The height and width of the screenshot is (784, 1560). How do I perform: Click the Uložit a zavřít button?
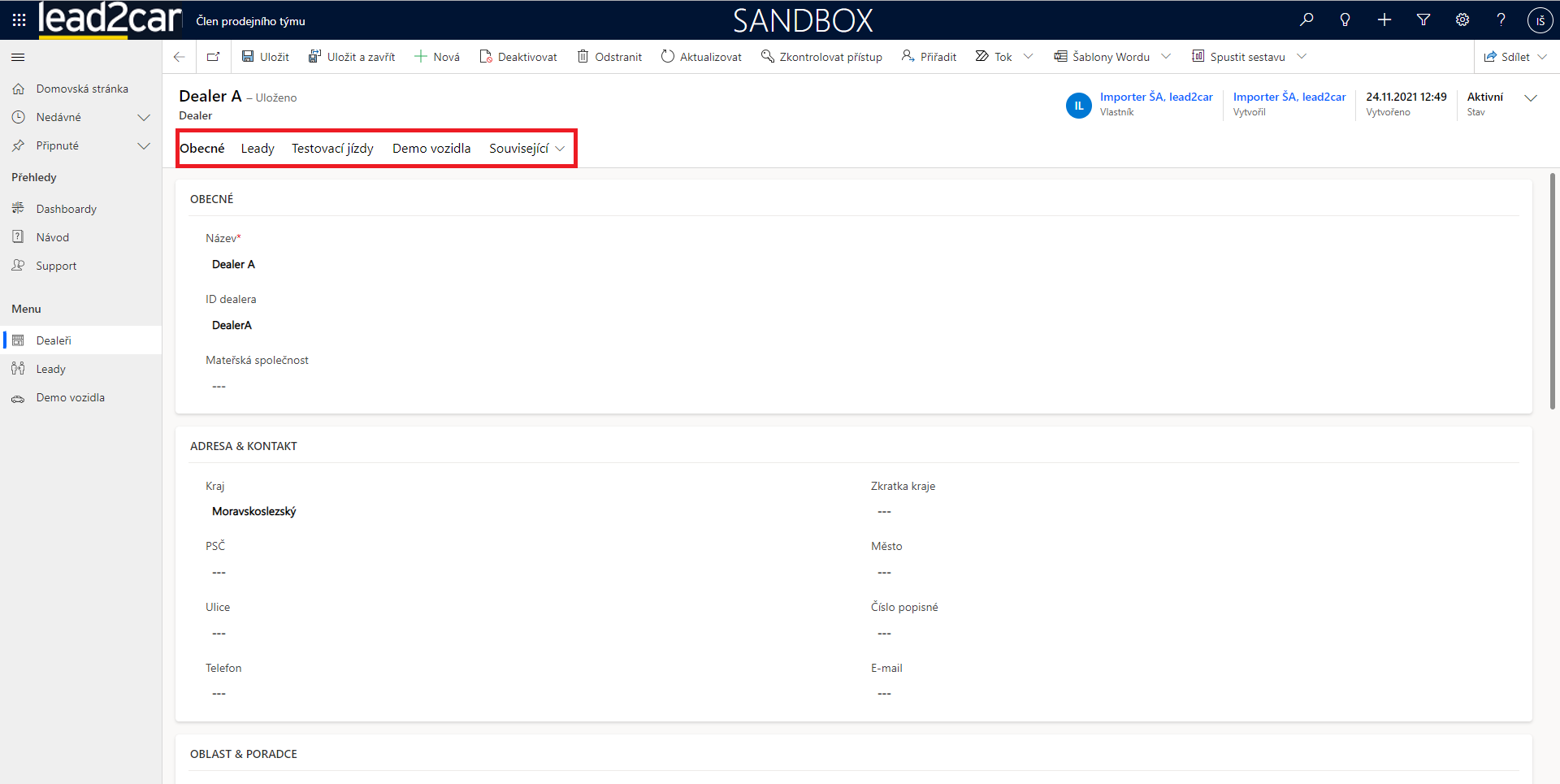[352, 57]
